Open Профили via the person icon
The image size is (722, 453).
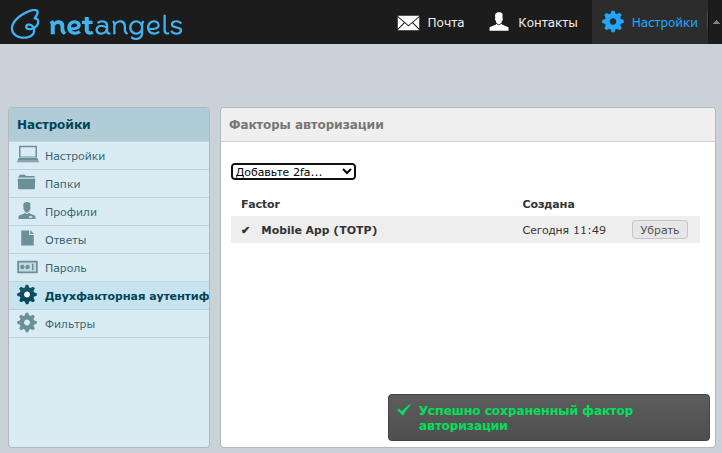pyautogui.click(x=28, y=211)
